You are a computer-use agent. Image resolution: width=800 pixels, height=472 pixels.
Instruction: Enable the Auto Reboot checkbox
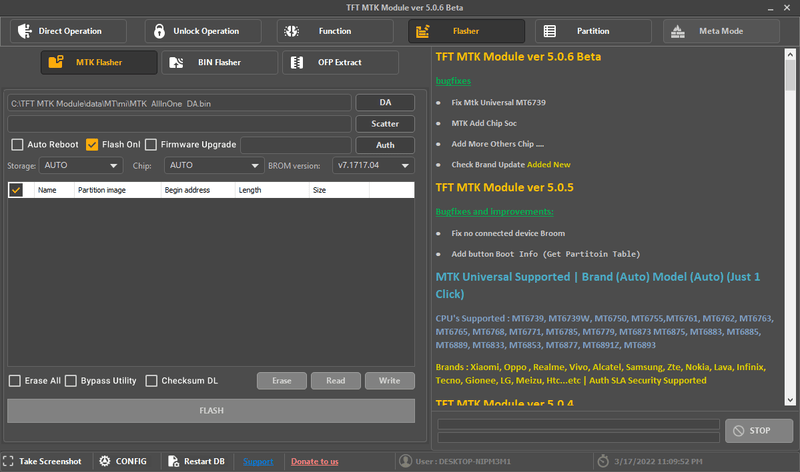(x=17, y=144)
